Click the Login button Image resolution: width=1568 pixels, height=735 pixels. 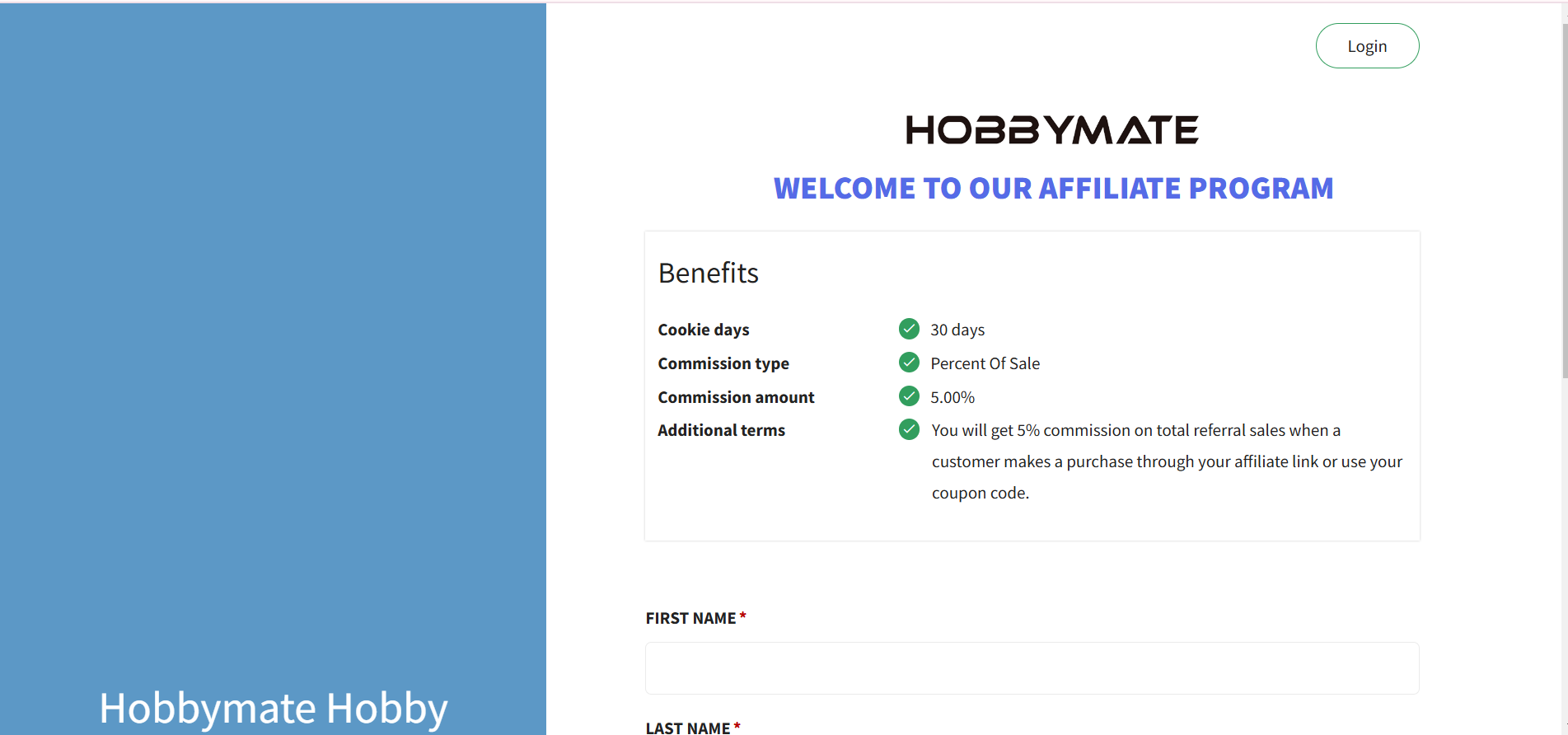tap(1367, 46)
